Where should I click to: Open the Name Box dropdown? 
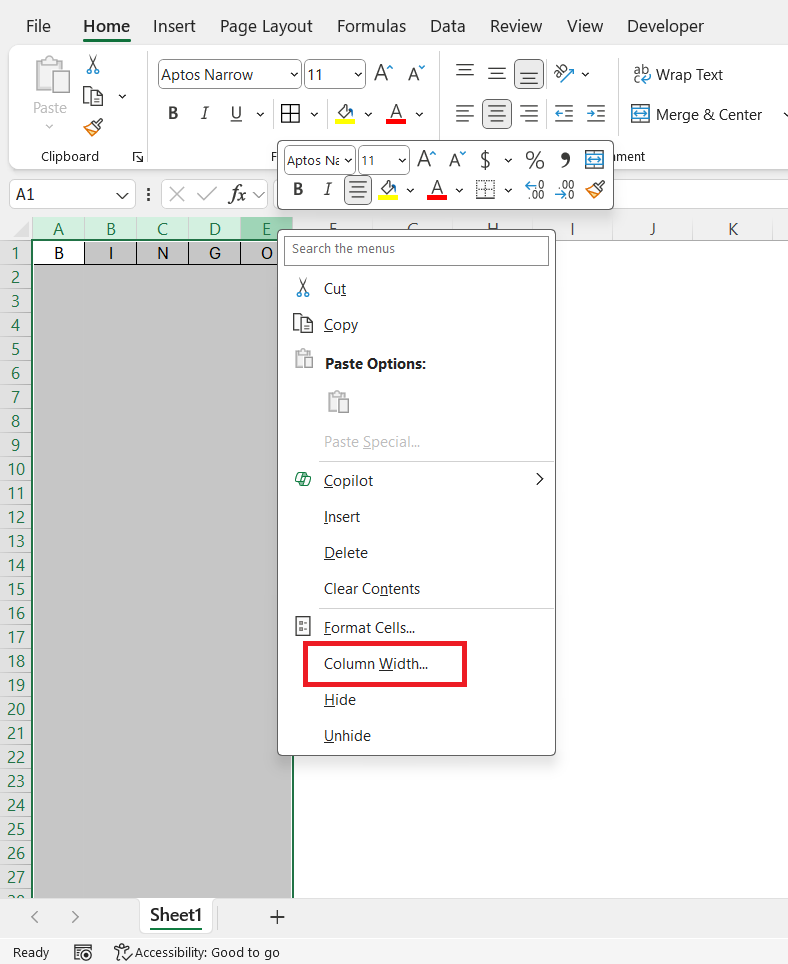click(122, 195)
